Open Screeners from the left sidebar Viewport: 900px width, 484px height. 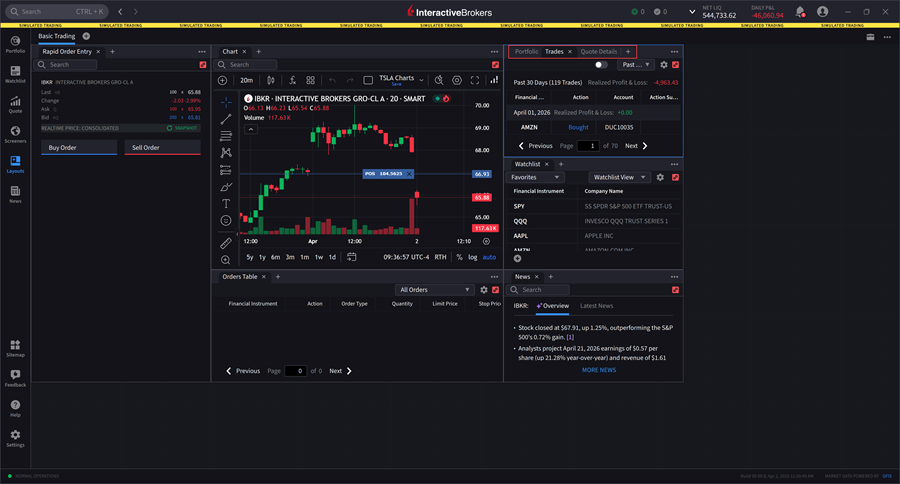15,133
